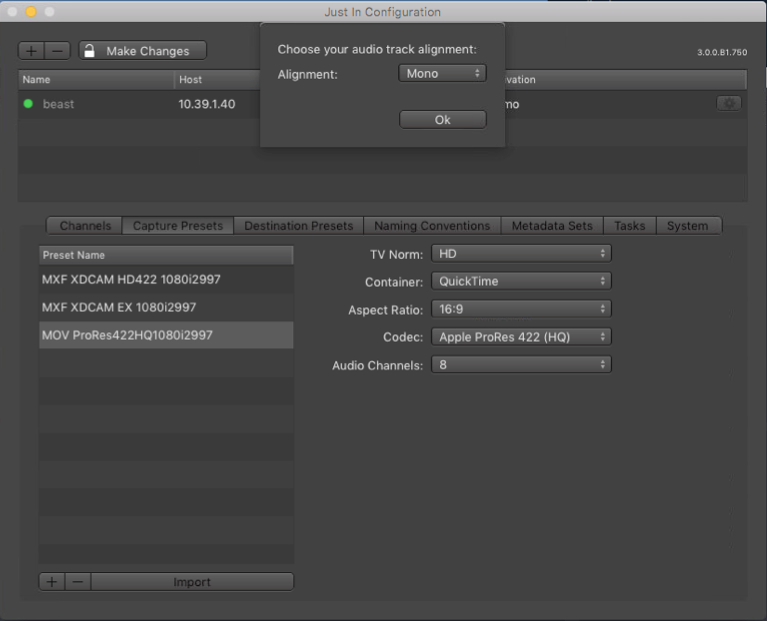
Task: Click the Make Changes button
Action: tap(142, 51)
